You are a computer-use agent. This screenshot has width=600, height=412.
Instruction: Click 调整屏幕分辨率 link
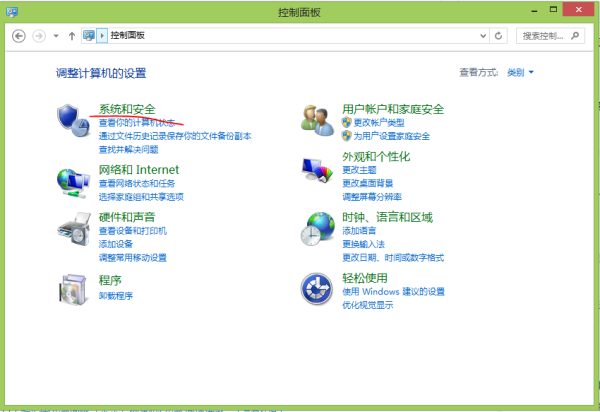[372, 197]
